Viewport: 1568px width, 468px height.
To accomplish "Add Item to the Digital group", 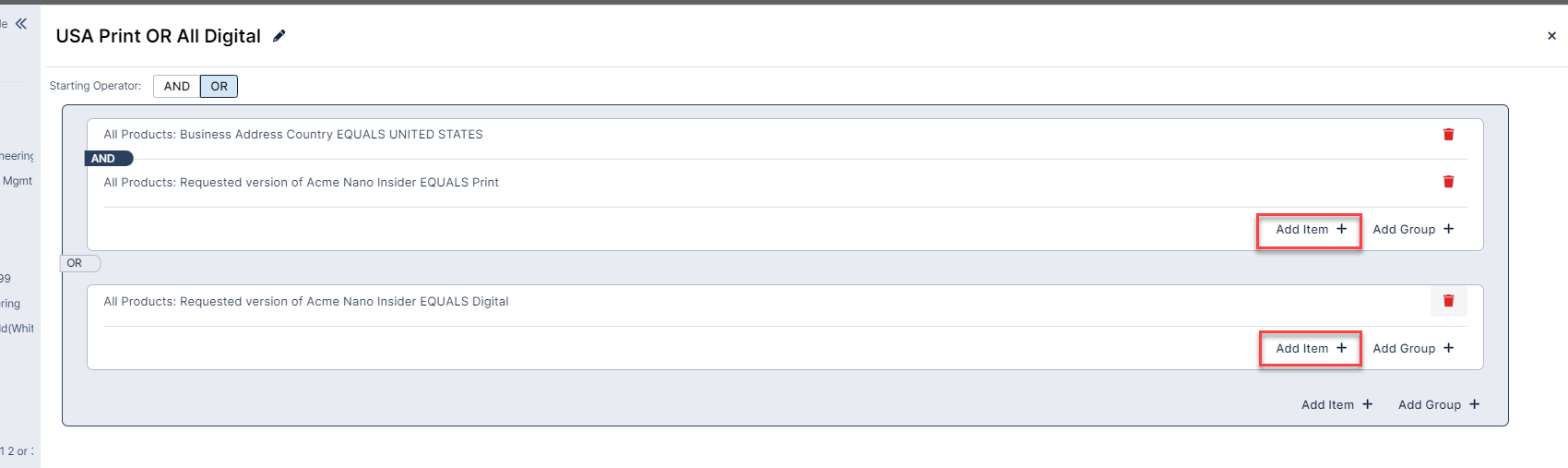I will (1311, 349).
